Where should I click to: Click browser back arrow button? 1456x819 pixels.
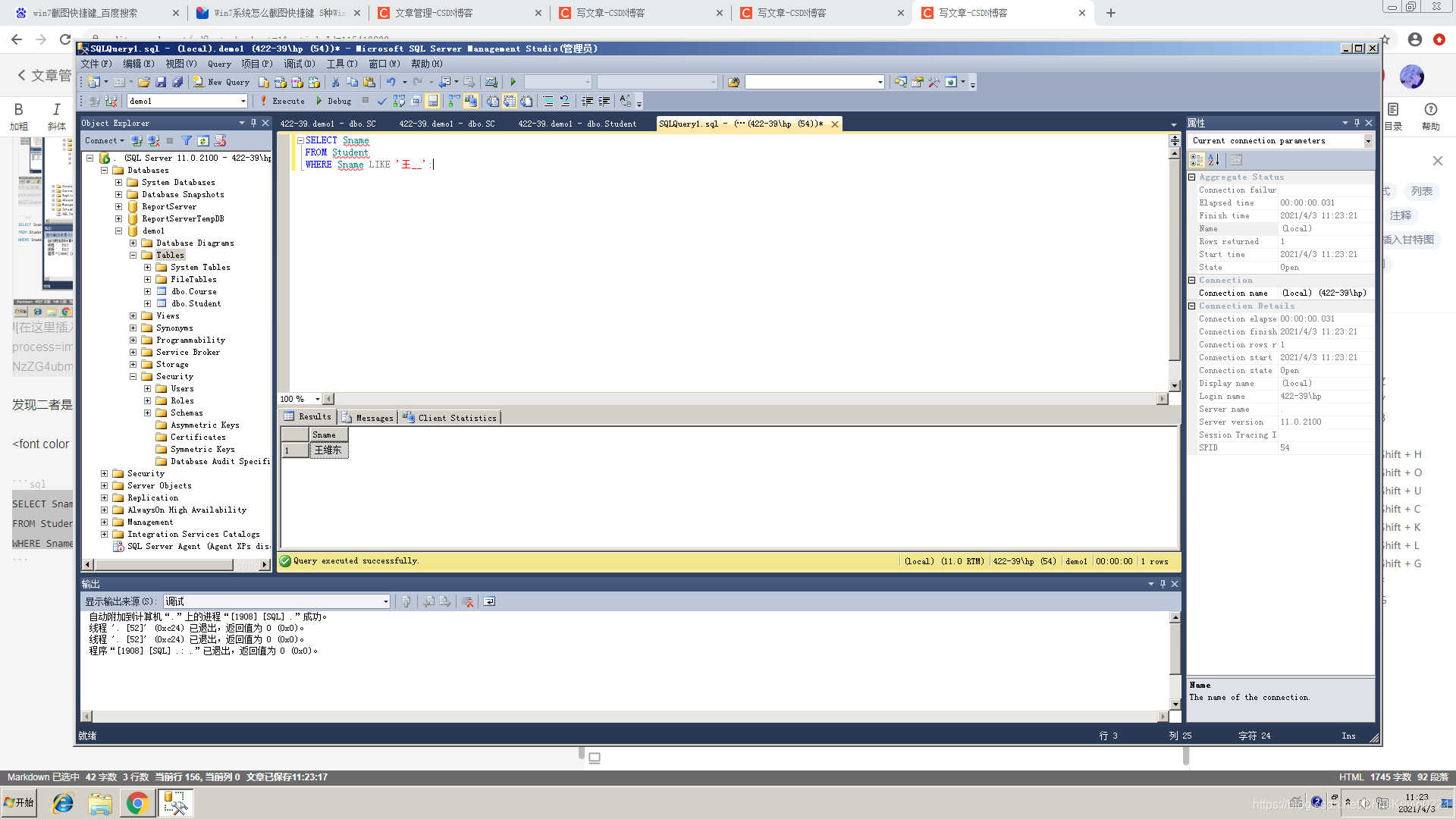point(17,39)
